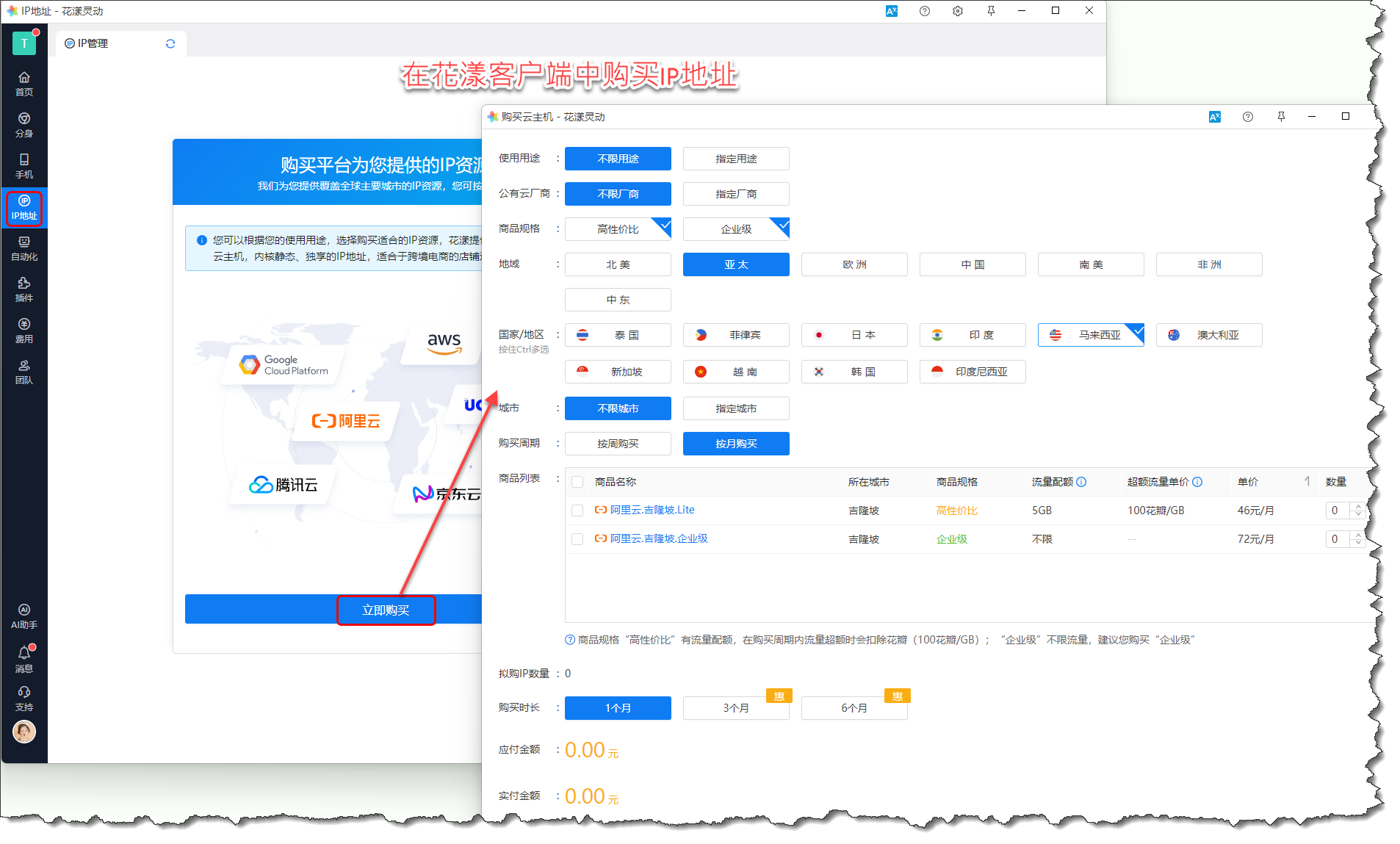The width and height of the screenshot is (1400, 844).
Task: Select 欧洲 region
Action: pos(854,264)
